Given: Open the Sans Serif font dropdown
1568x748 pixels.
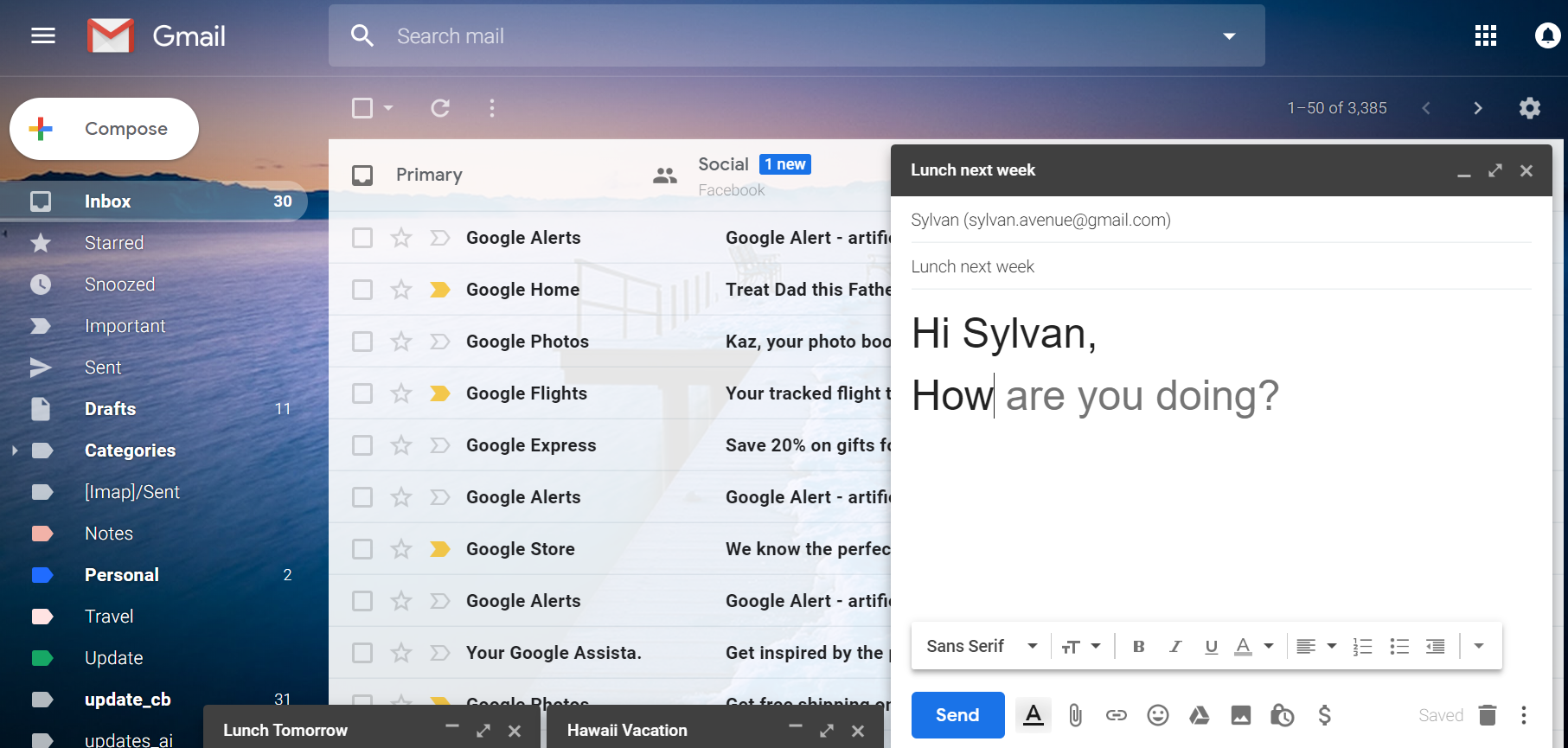Looking at the screenshot, I should tap(982, 646).
